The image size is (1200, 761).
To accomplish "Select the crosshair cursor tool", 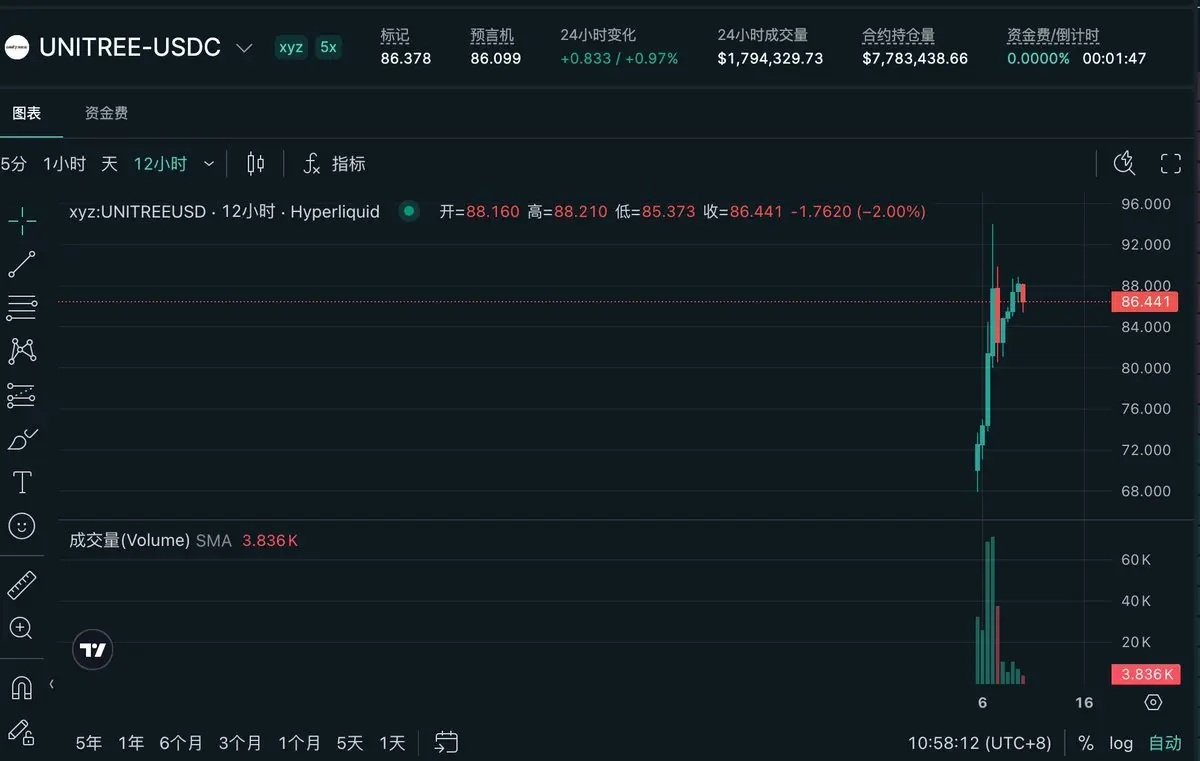I will (22, 221).
